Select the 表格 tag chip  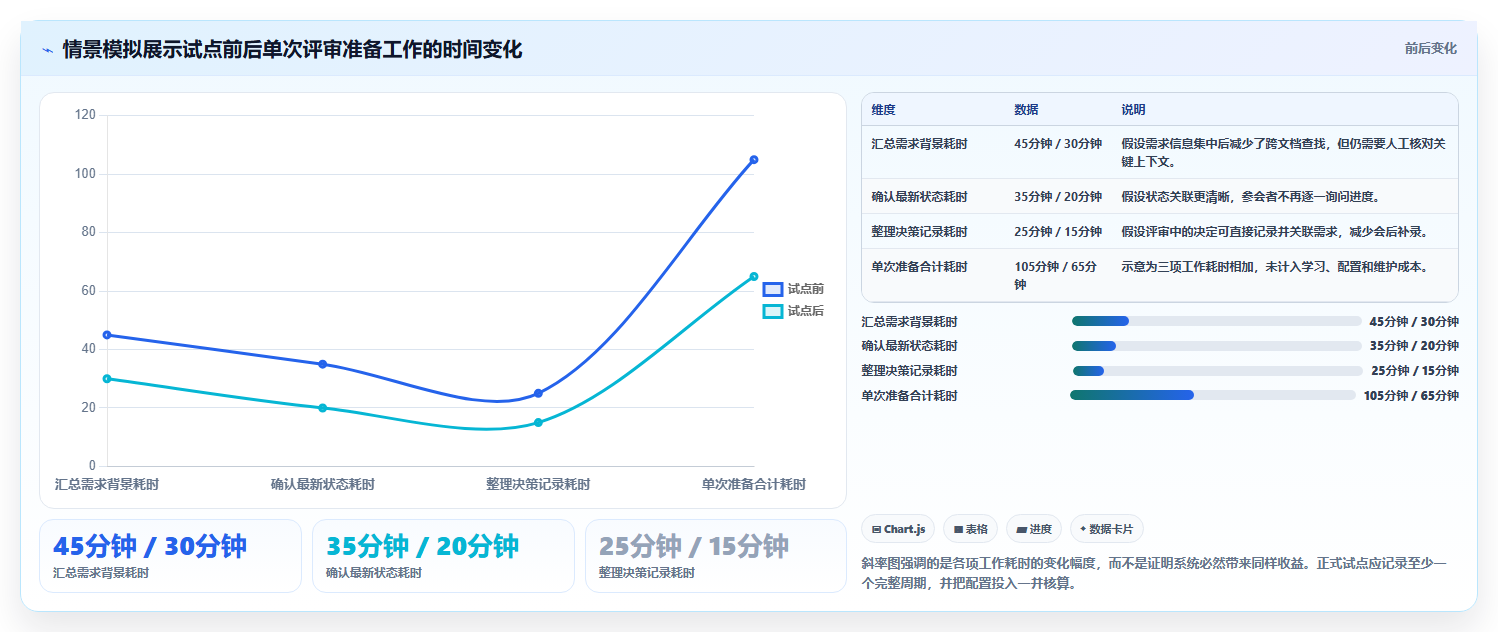(x=970, y=529)
